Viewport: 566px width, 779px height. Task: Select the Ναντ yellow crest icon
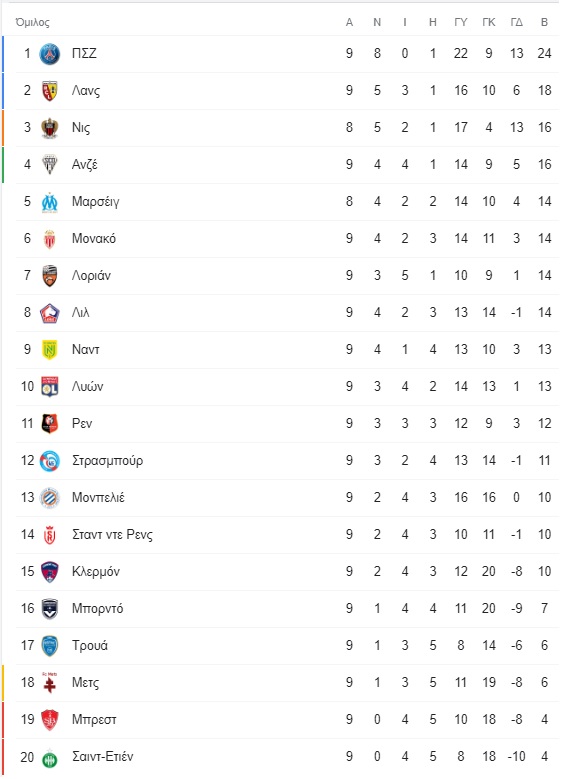coord(50,350)
